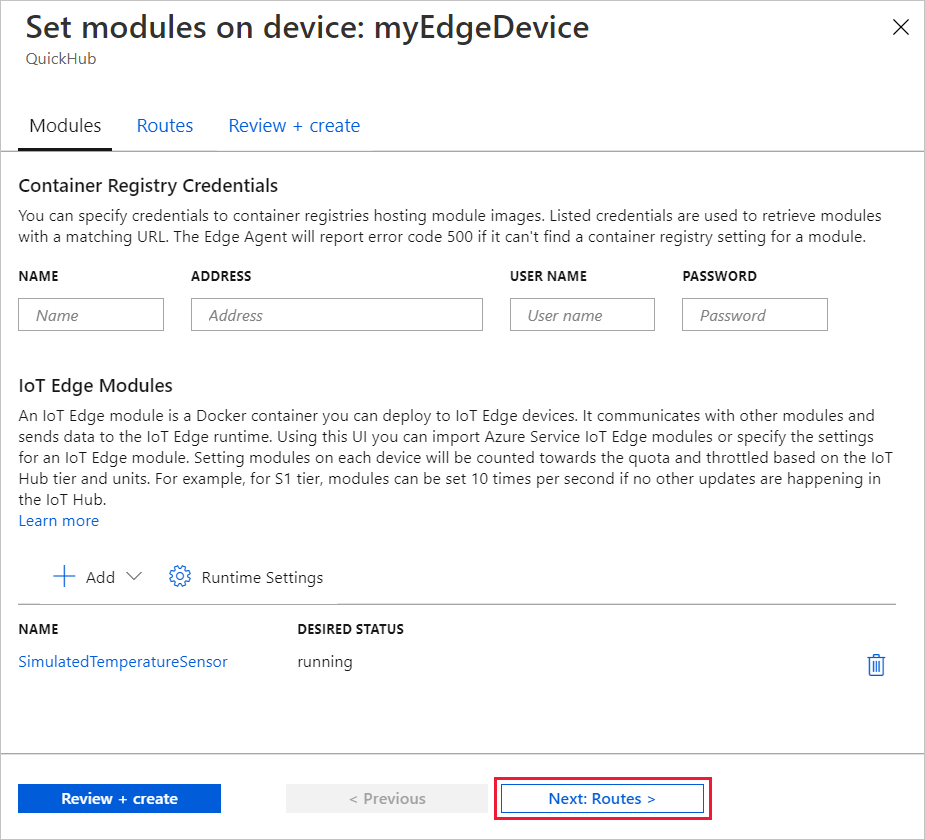Switch to the Review + create tab
Screen dimensions: 925x840
294,125
